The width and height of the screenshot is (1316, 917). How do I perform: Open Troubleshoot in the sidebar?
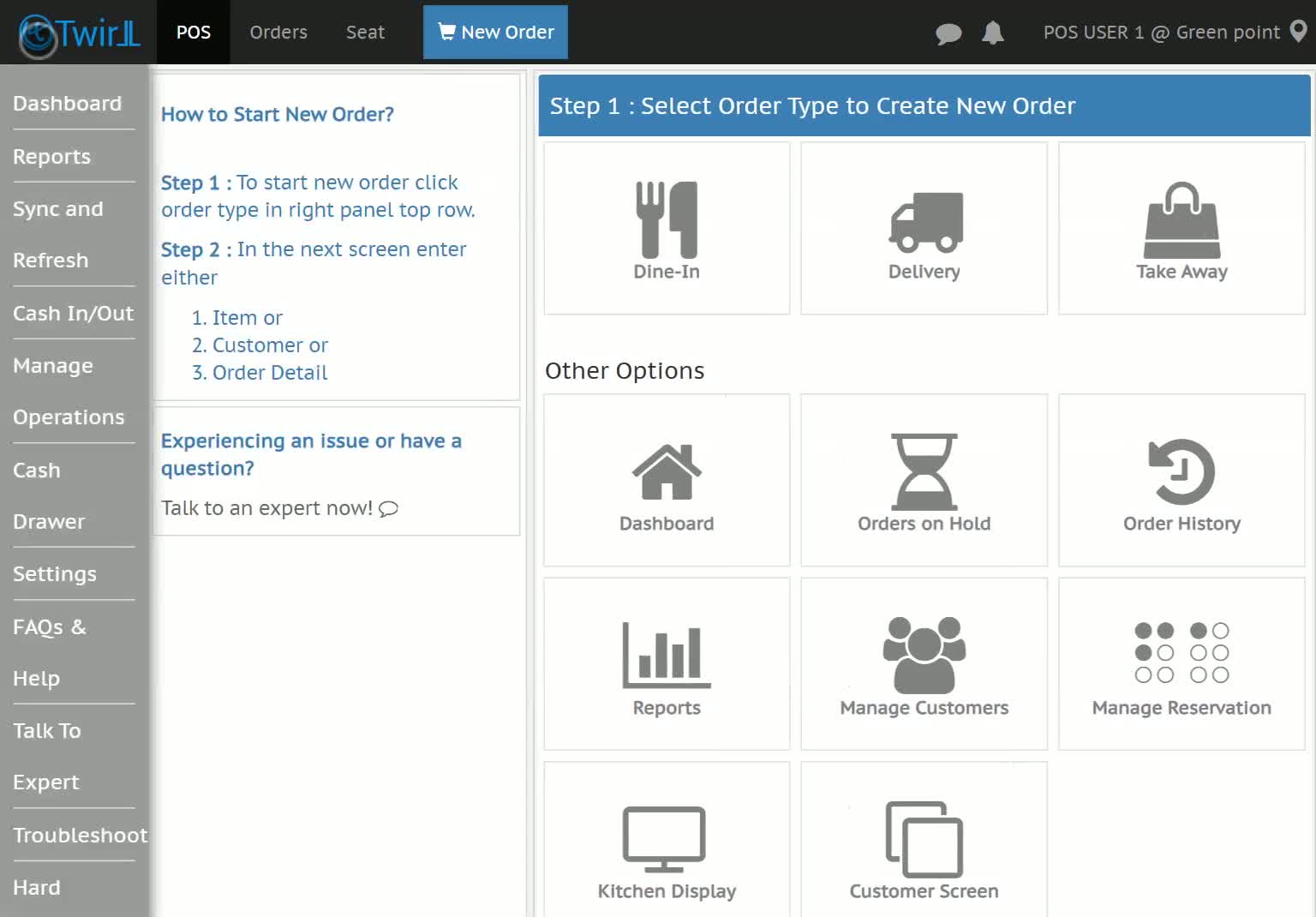81,836
